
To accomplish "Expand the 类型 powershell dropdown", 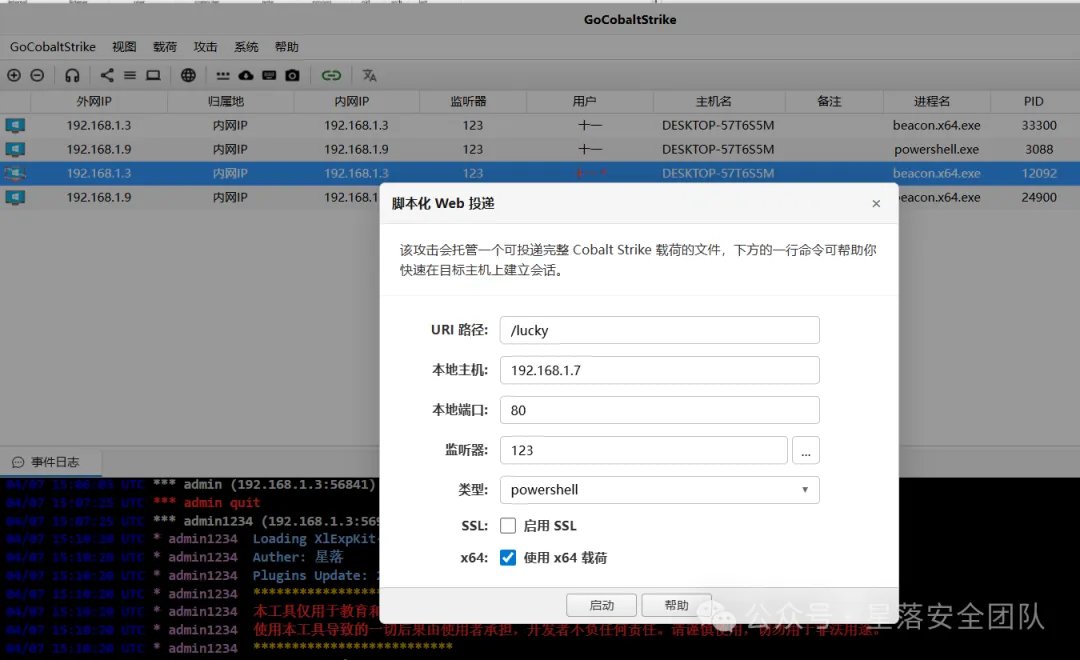I will (x=660, y=490).
